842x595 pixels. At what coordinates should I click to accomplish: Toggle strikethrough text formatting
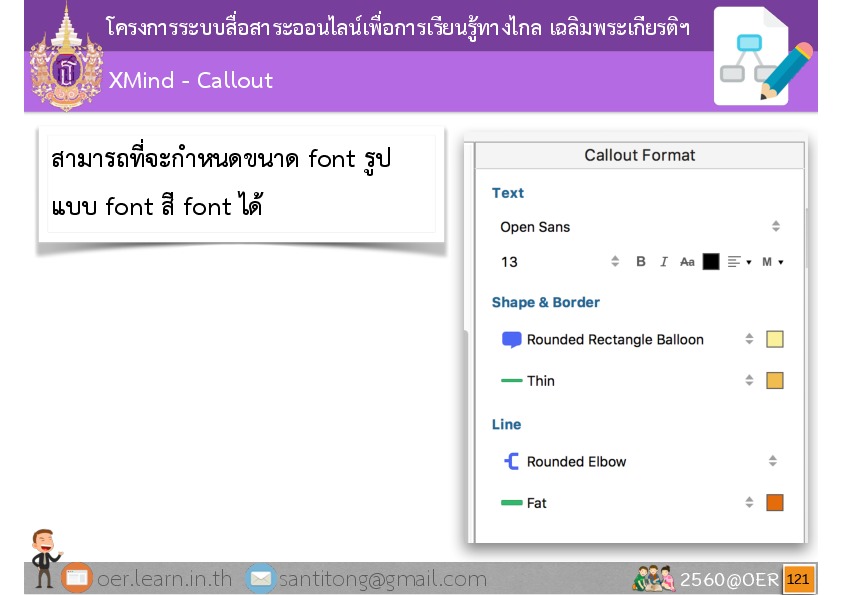tap(687, 262)
